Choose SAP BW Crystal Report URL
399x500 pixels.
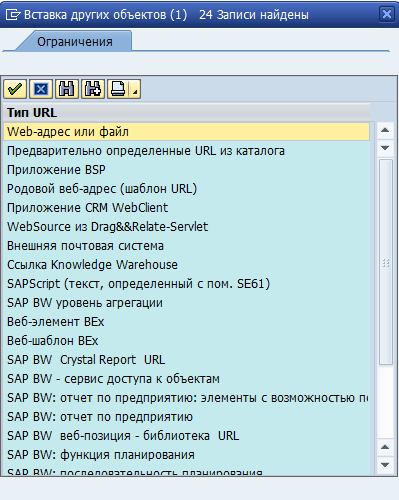(x=187, y=360)
